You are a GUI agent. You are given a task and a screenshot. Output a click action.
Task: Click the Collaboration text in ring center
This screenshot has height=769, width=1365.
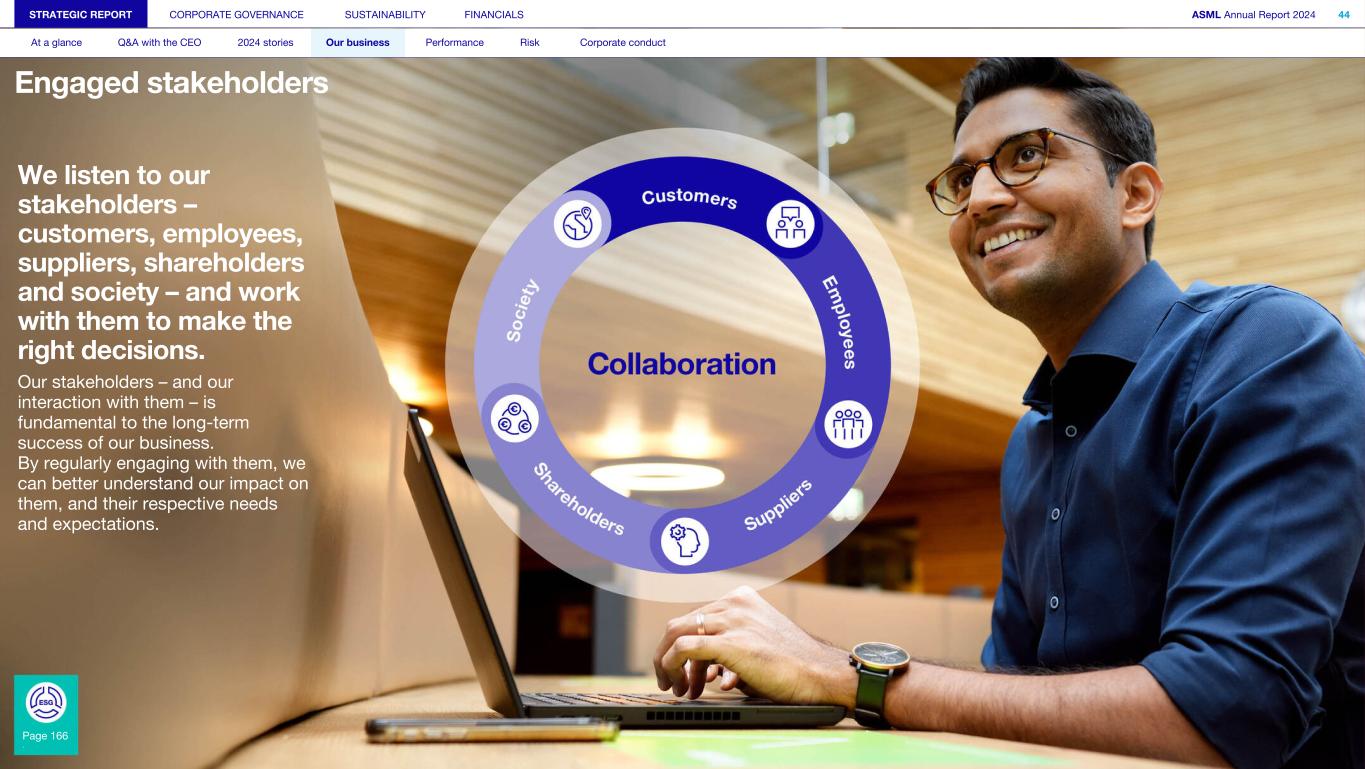(x=682, y=363)
